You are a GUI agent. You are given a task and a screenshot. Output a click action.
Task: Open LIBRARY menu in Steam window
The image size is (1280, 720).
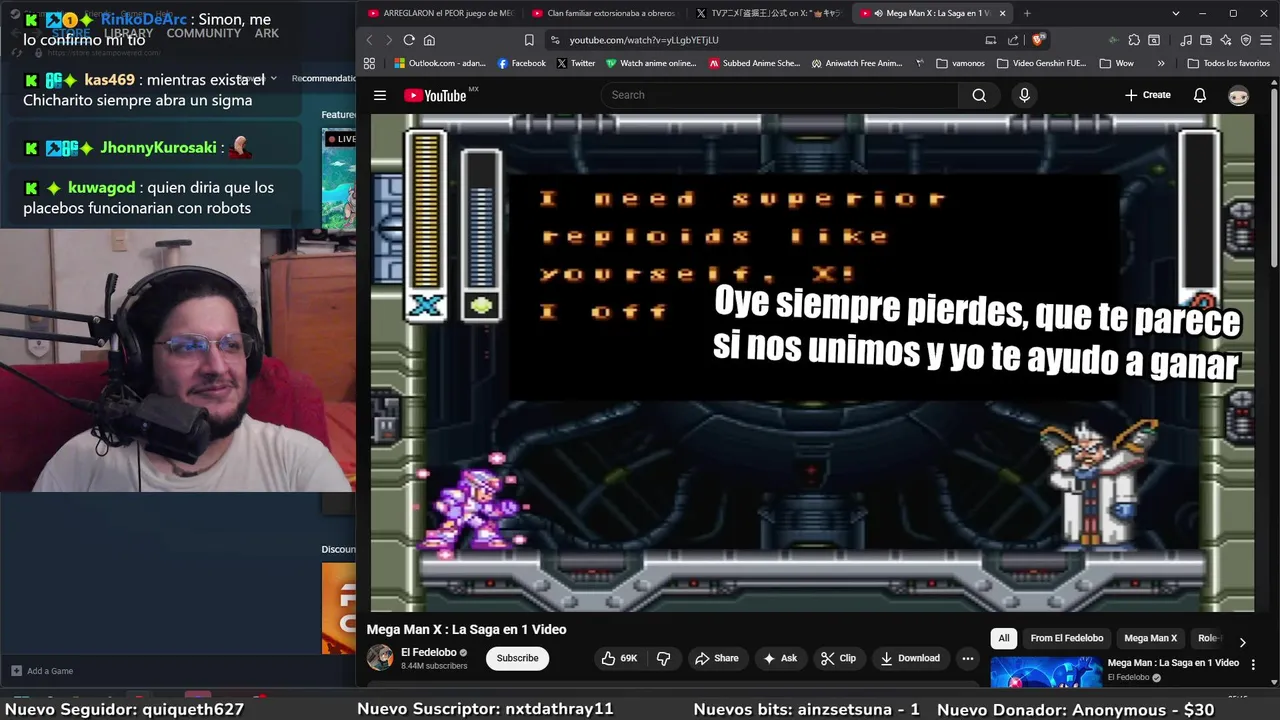pyautogui.click(x=128, y=33)
